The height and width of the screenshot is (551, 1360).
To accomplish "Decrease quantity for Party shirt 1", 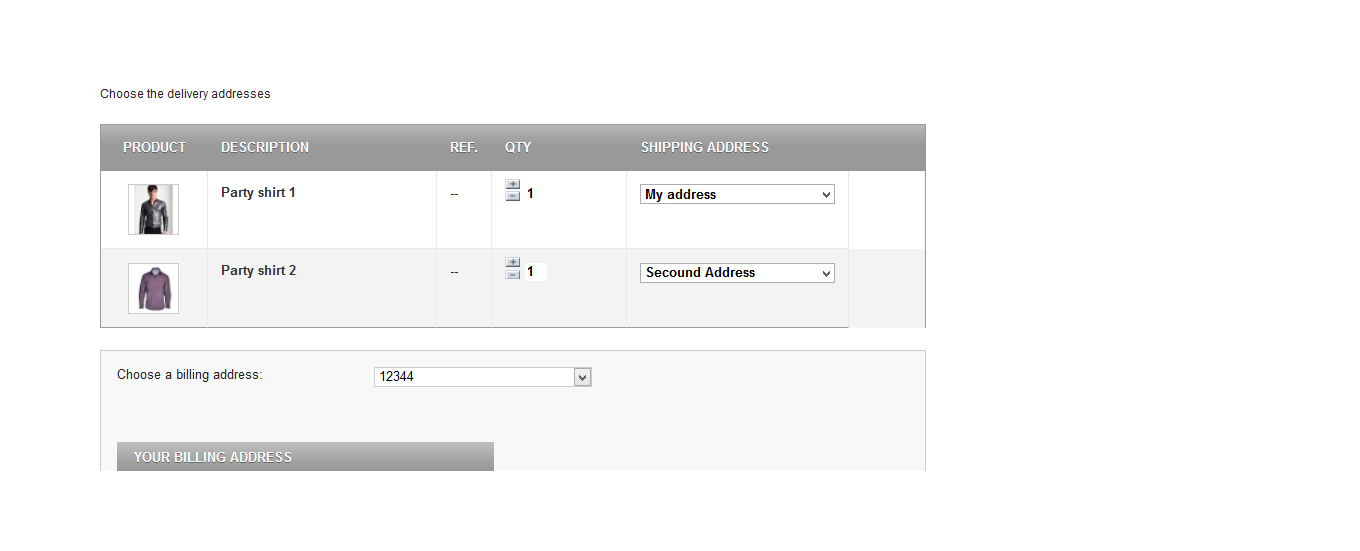I will click(513, 196).
